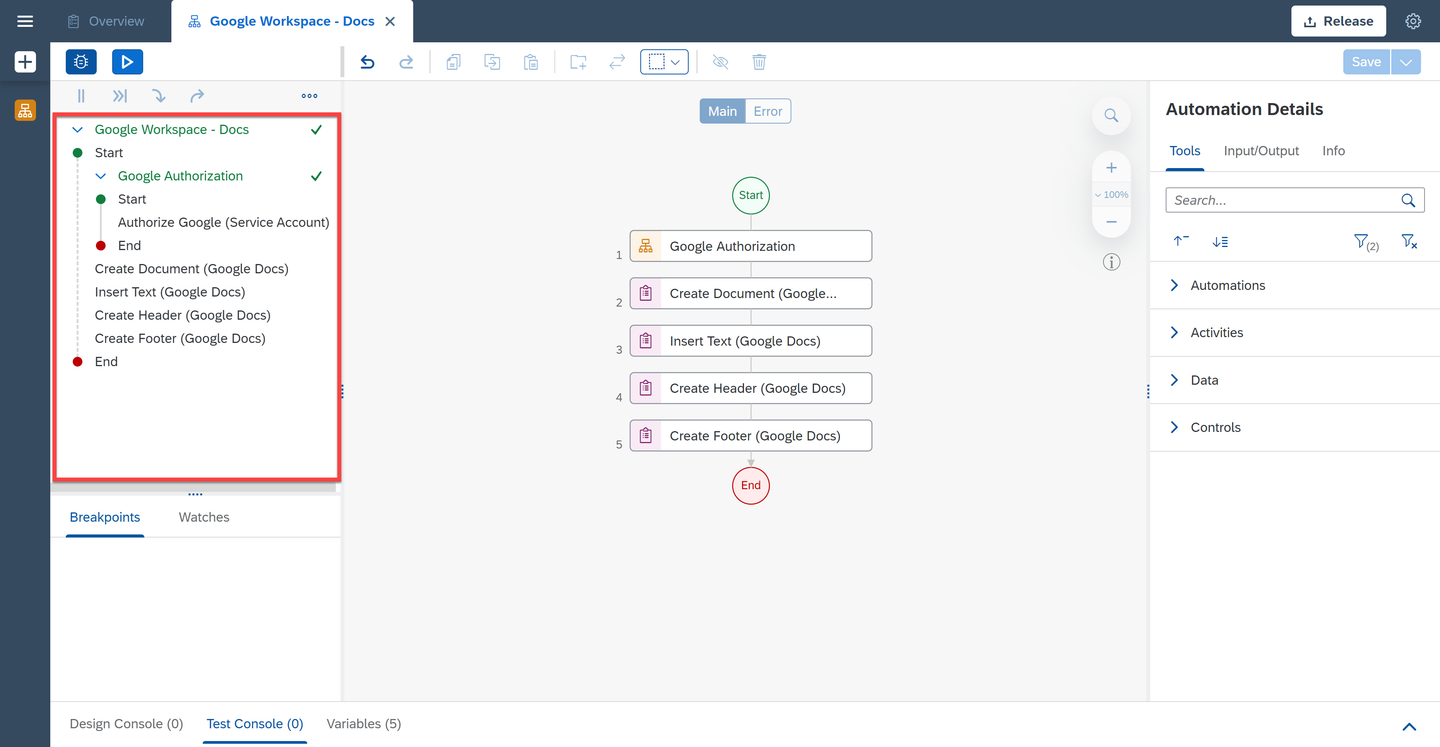The image size is (1440, 747).
Task: Select Create Document (Google Docs) in the debug tree
Action: (x=192, y=269)
